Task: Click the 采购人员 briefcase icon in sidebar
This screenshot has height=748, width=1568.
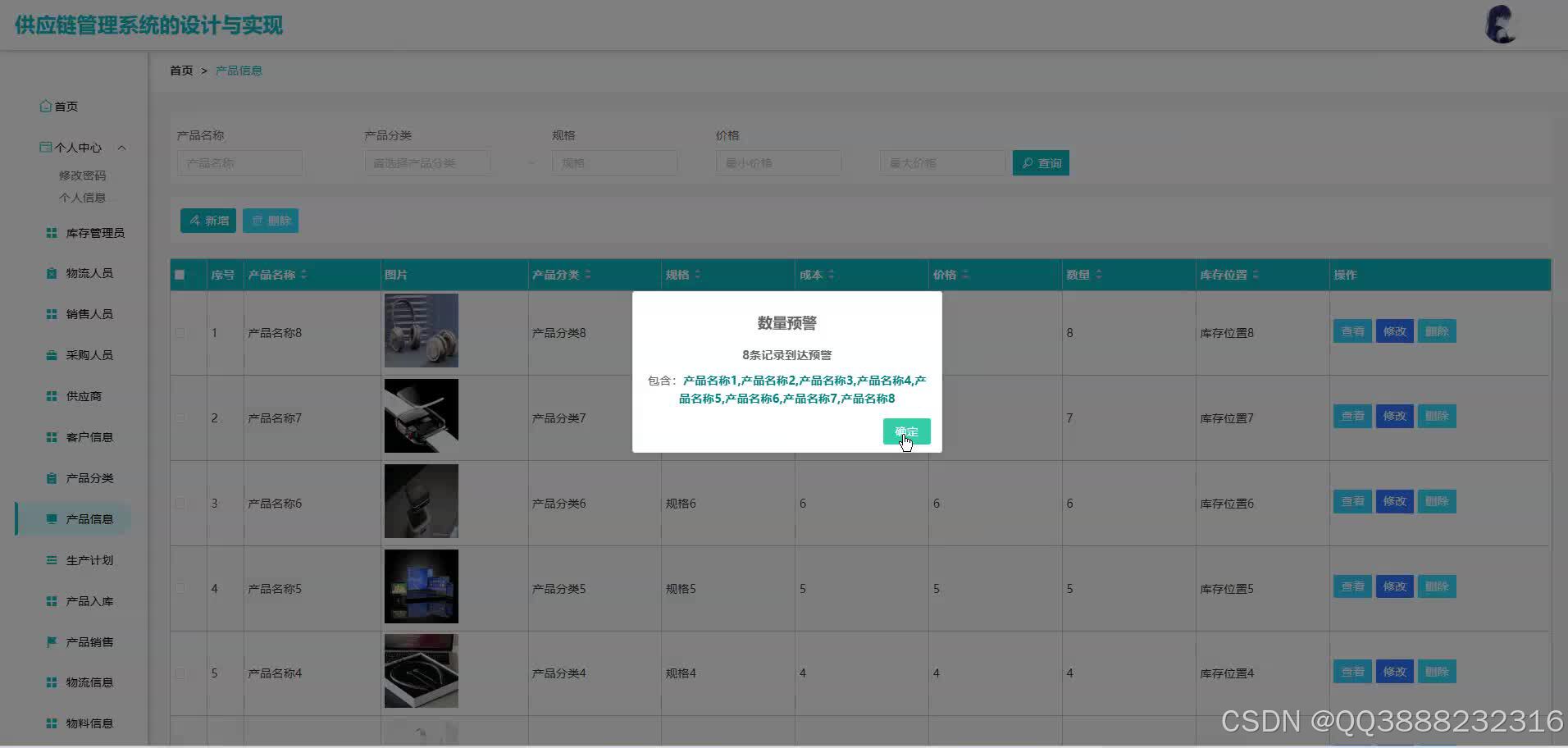Action: click(x=52, y=355)
